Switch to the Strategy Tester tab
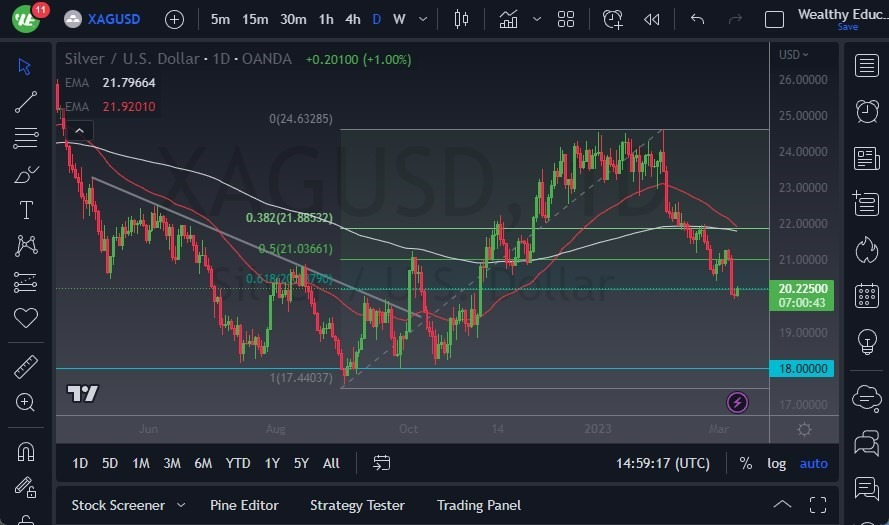The image size is (889, 525). tap(357, 505)
